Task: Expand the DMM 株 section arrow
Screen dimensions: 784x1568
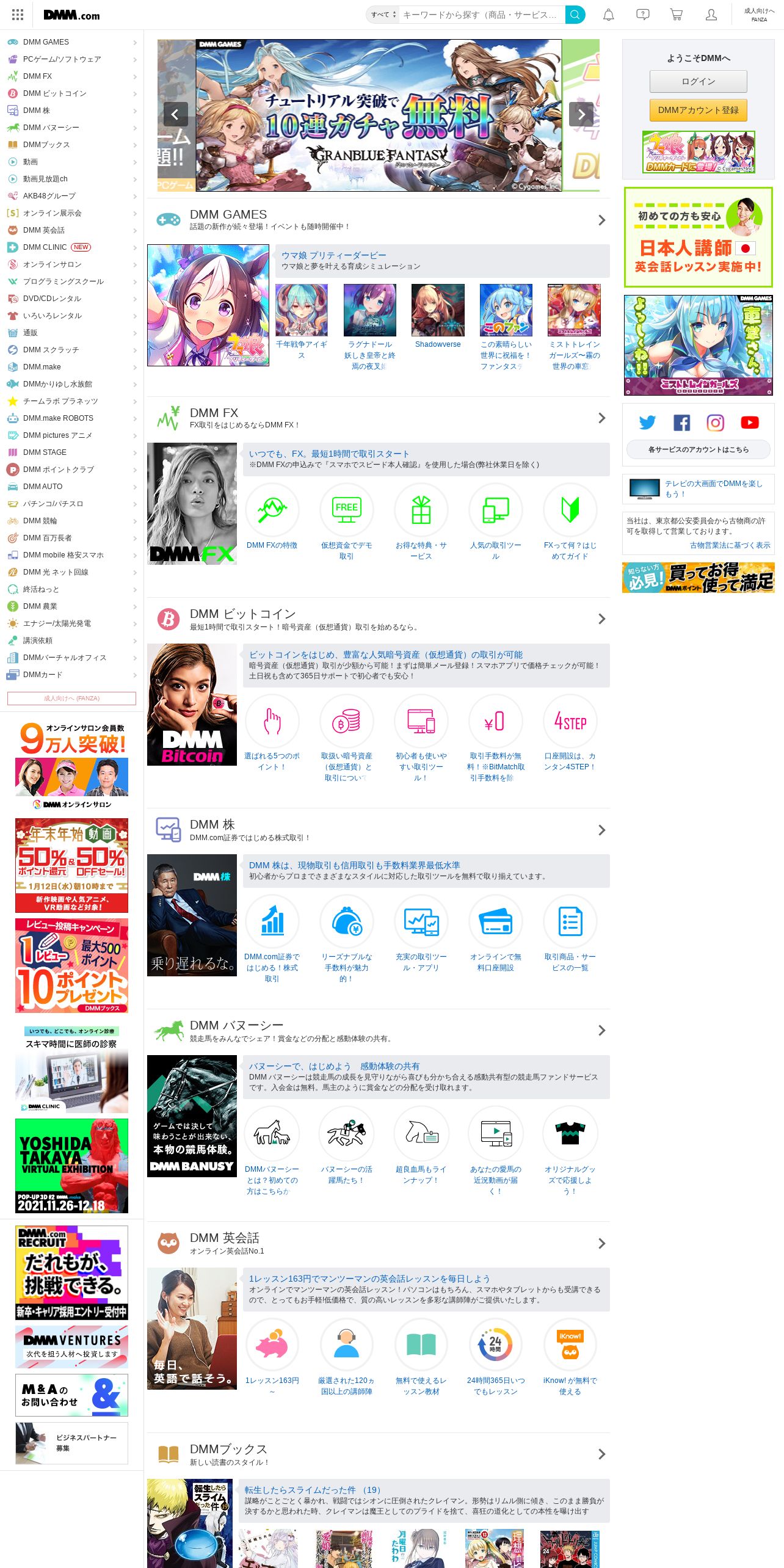Action: click(x=601, y=830)
